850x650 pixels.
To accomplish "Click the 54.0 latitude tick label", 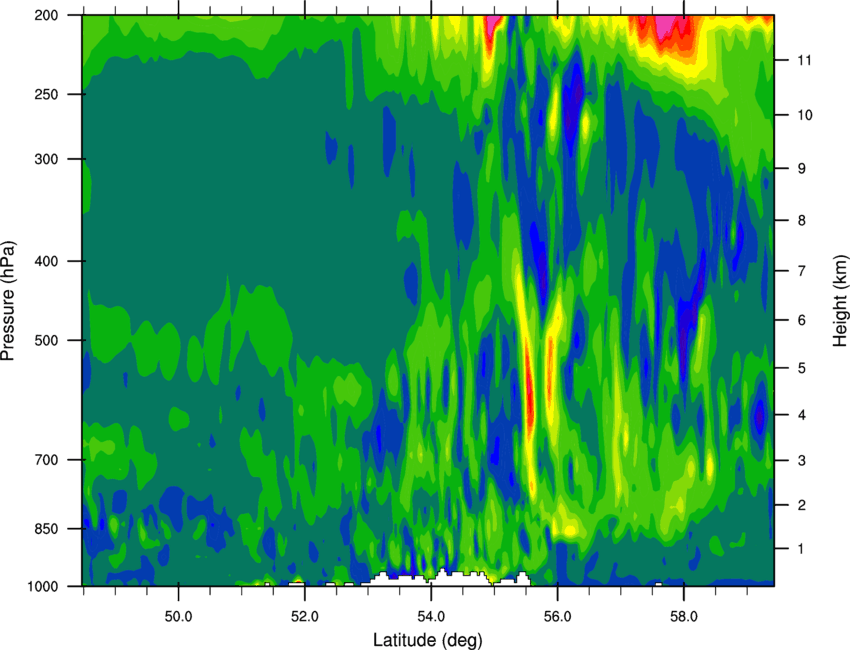I will pyautogui.click(x=431, y=617).
